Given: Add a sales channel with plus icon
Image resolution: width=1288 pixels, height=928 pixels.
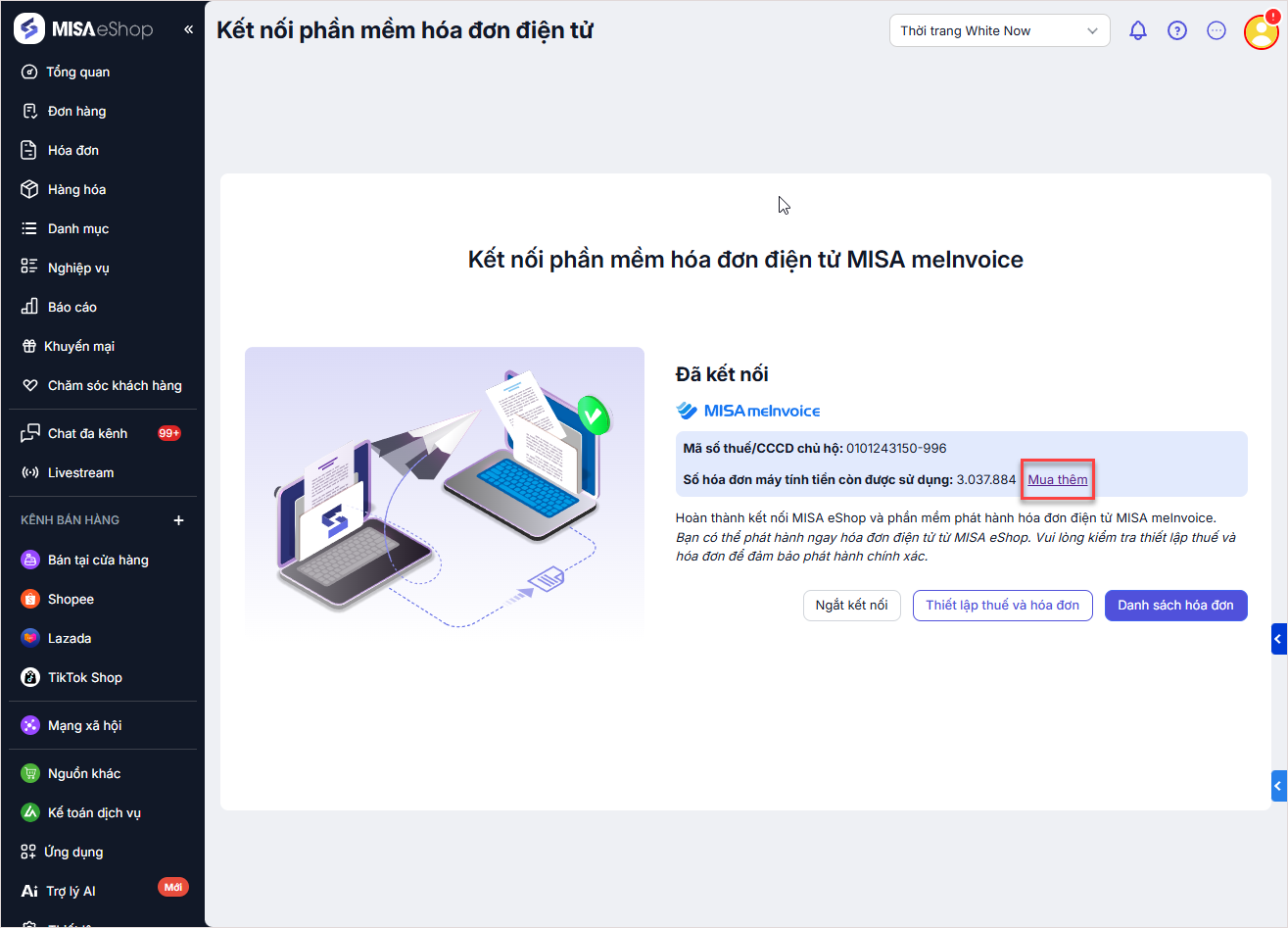Looking at the screenshot, I should (x=178, y=520).
